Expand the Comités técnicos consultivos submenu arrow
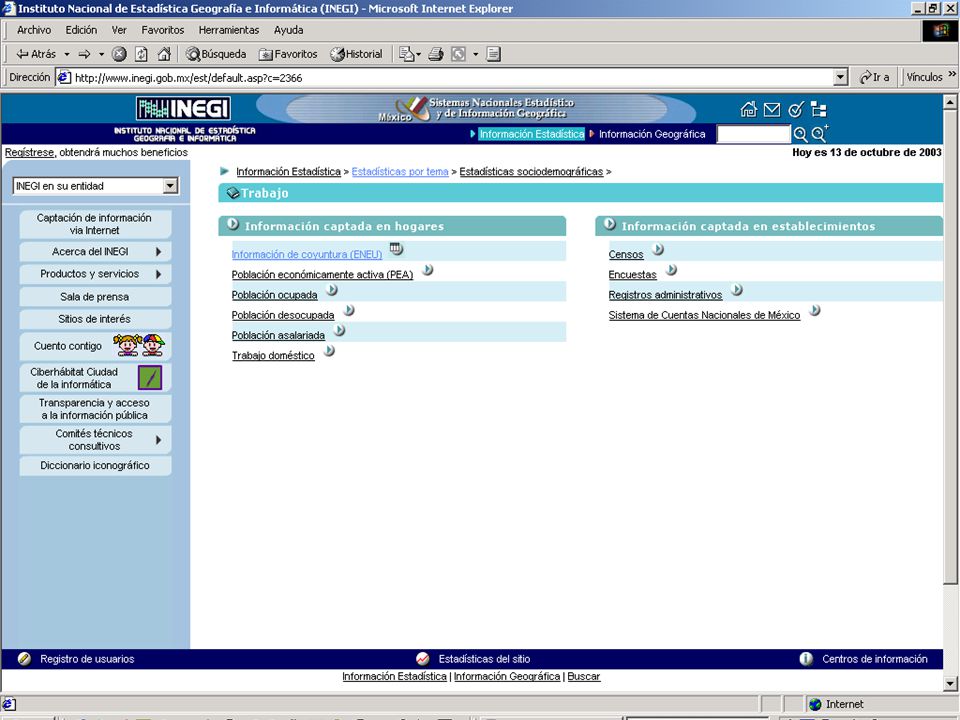 pos(159,440)
